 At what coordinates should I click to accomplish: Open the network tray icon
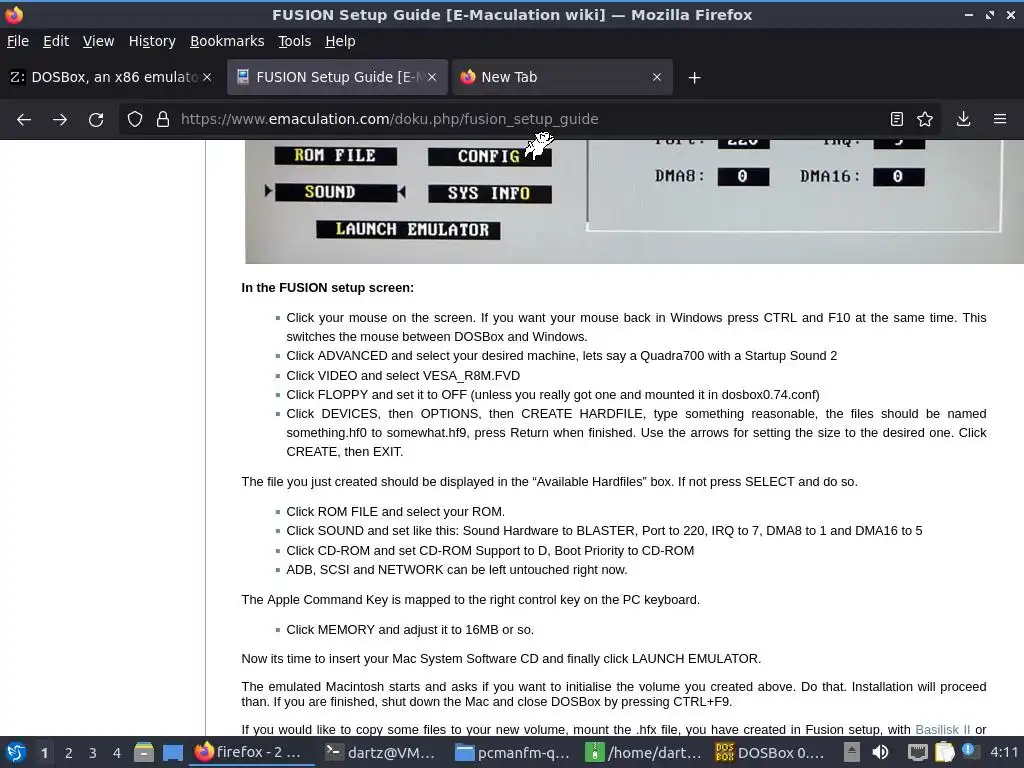click(918, 753)
